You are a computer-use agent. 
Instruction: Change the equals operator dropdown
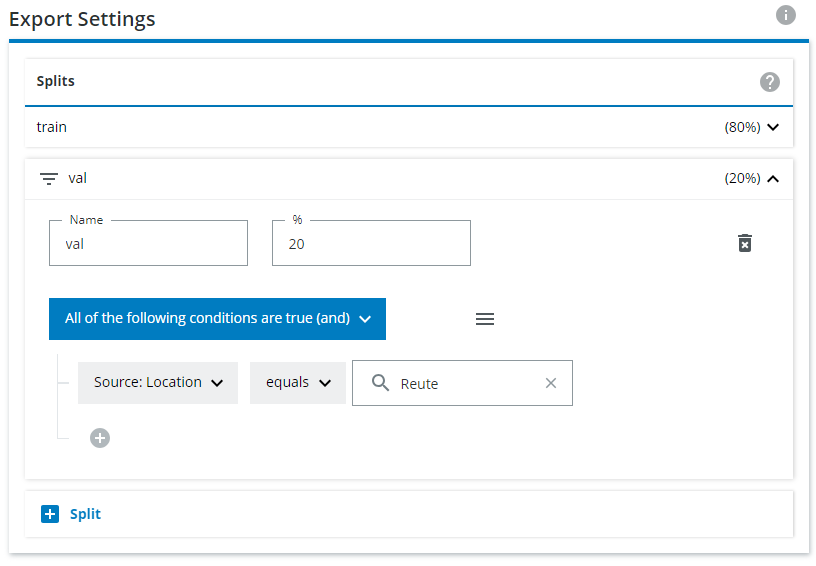pyautogui.click(x=297, y=383)
